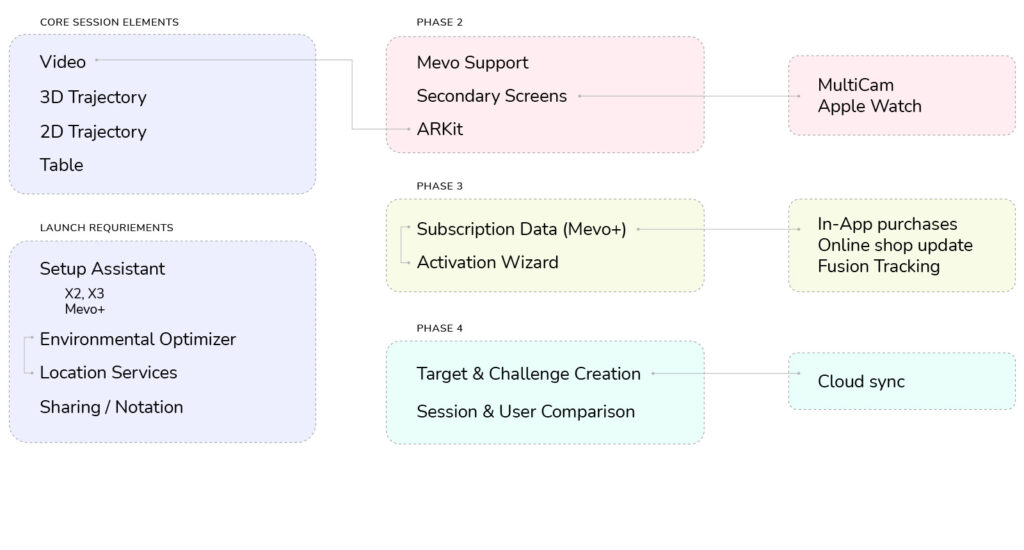1024x550 pixels.
Task: Select Session & User Comparison
Action: click(525, 411)
